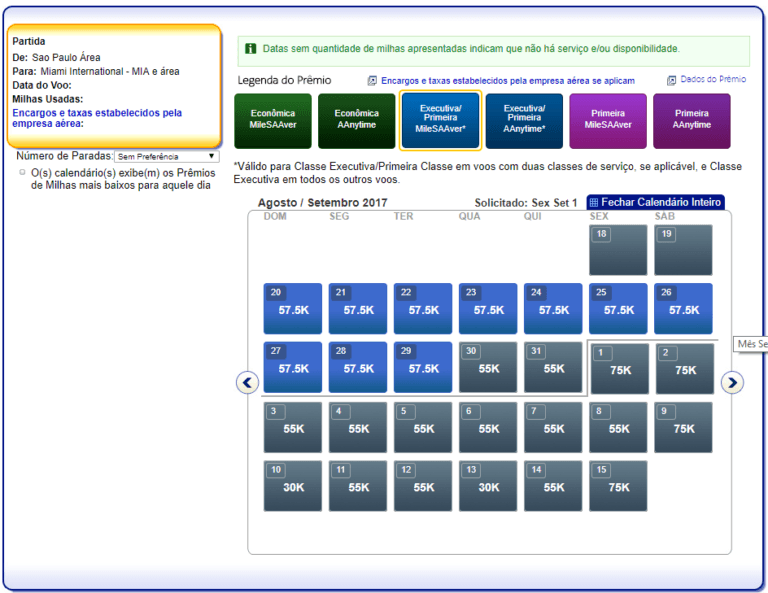Click the previous month arrow icon

point(247,382)
